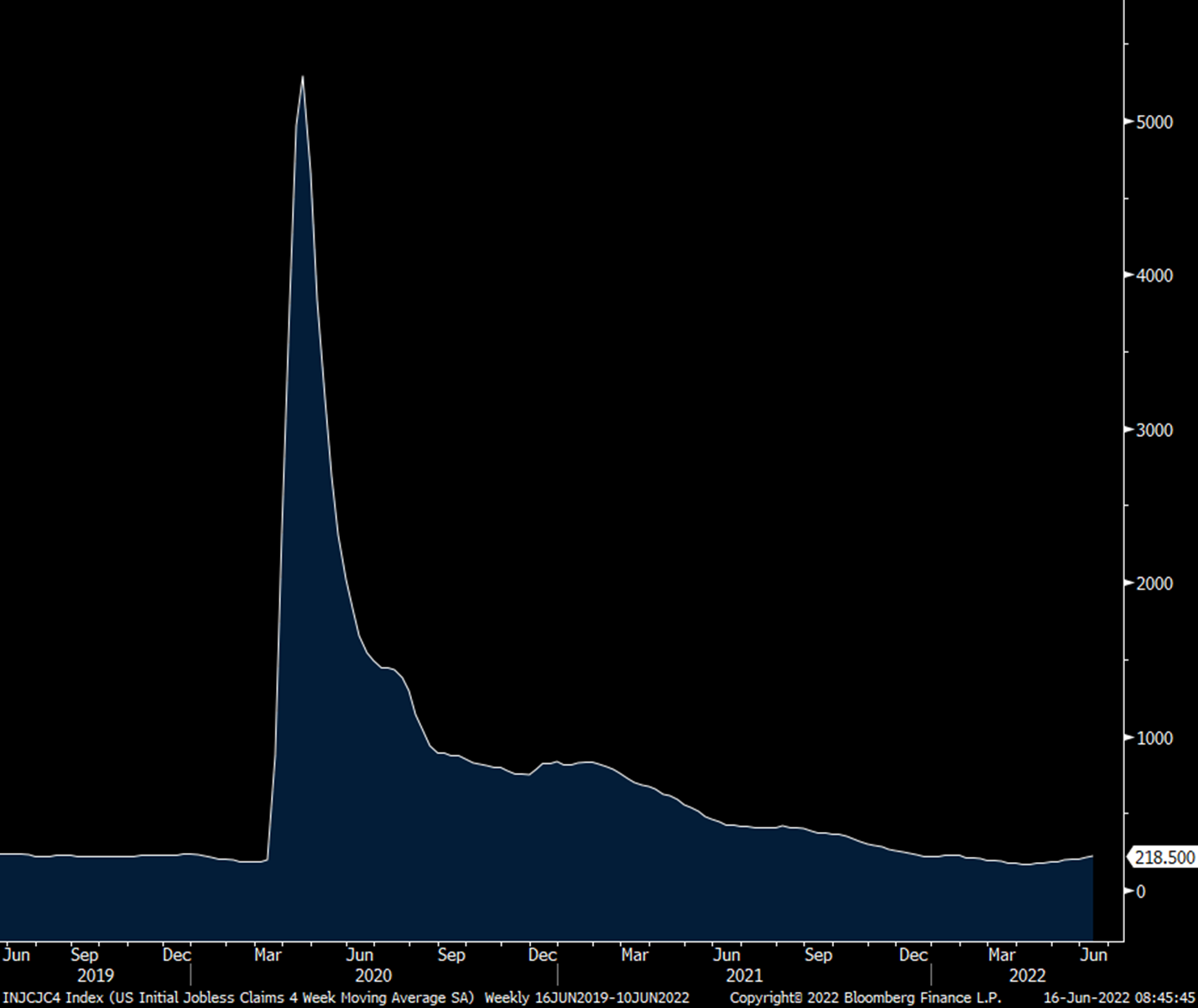Select the 2000 y-axis label
Image resolution: width=1198 pixels, height=1008 pixels.
tap(1154, 583)
